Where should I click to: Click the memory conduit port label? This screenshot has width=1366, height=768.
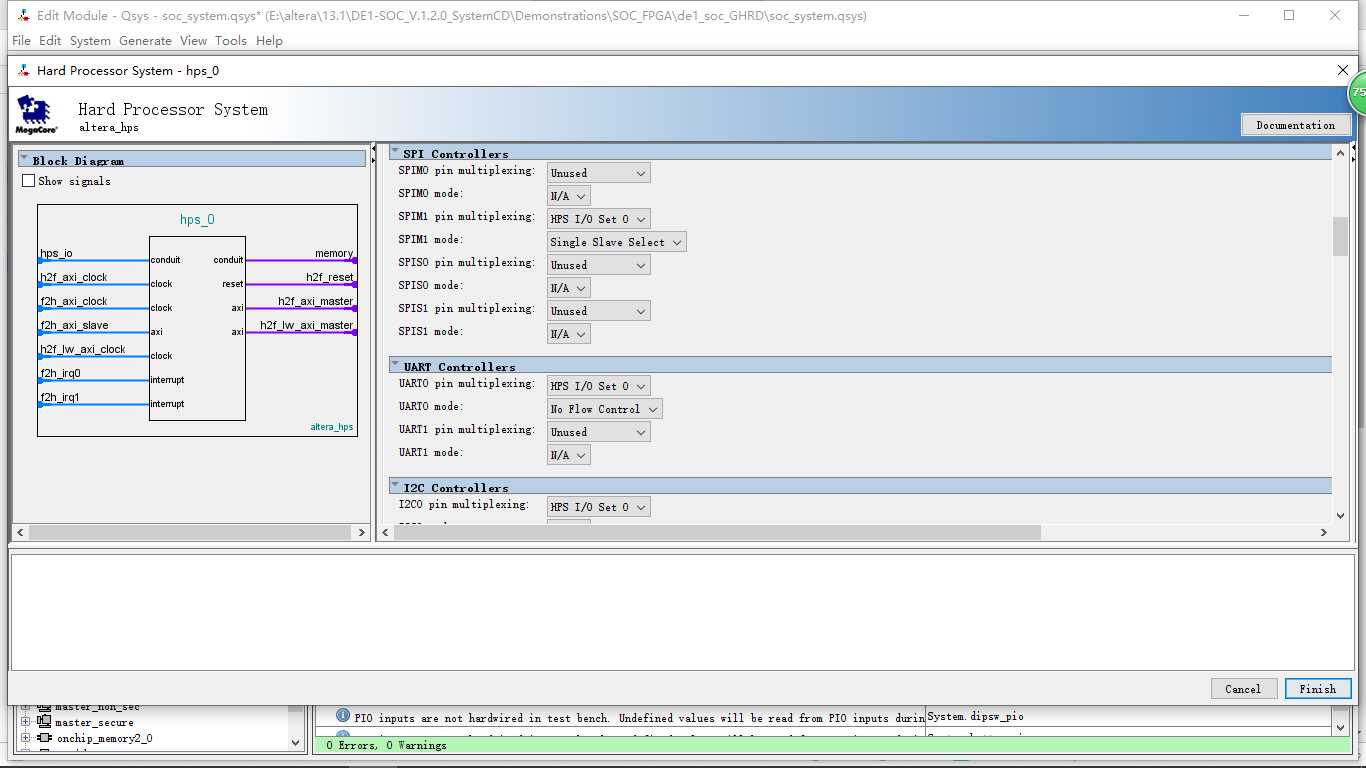(334, 254)
